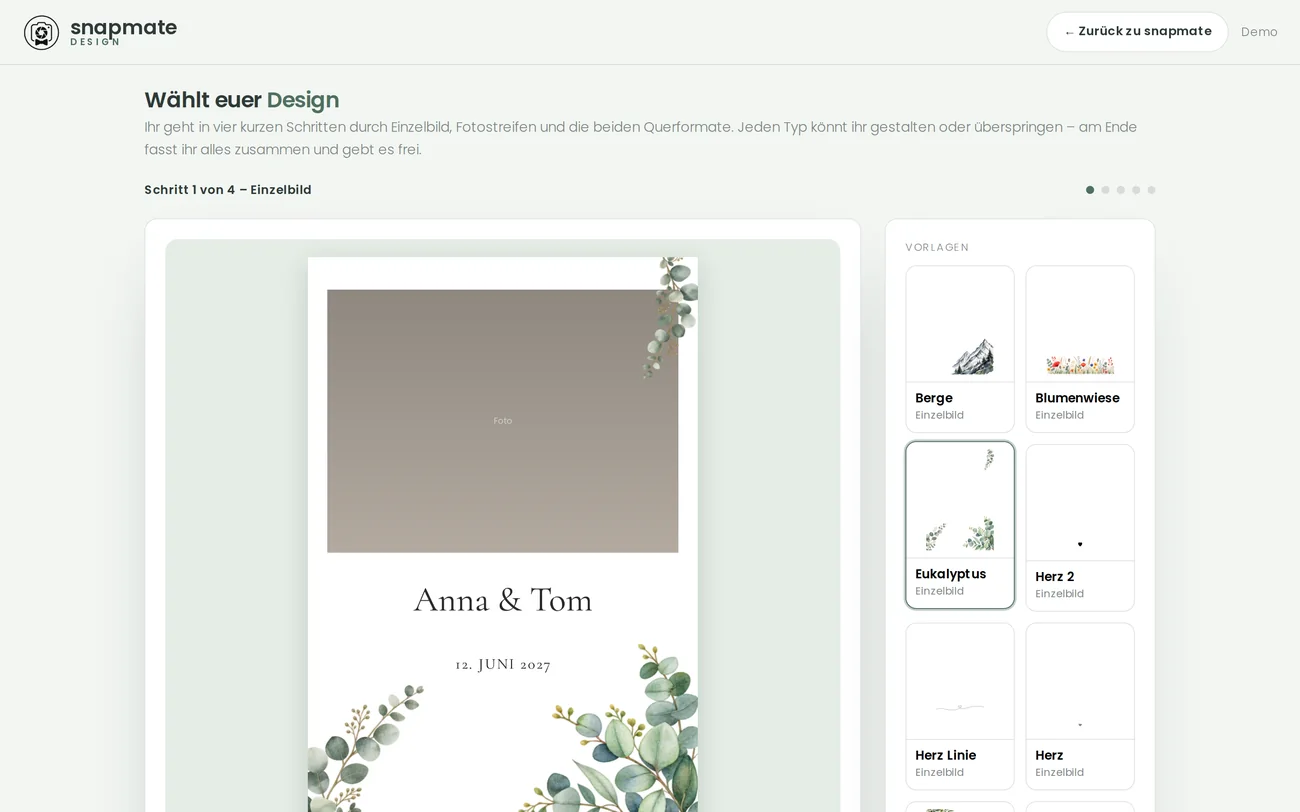Go back via Zurück zu snapmate button
This screenshot has height=812, width=1300.
(1137, 32)
